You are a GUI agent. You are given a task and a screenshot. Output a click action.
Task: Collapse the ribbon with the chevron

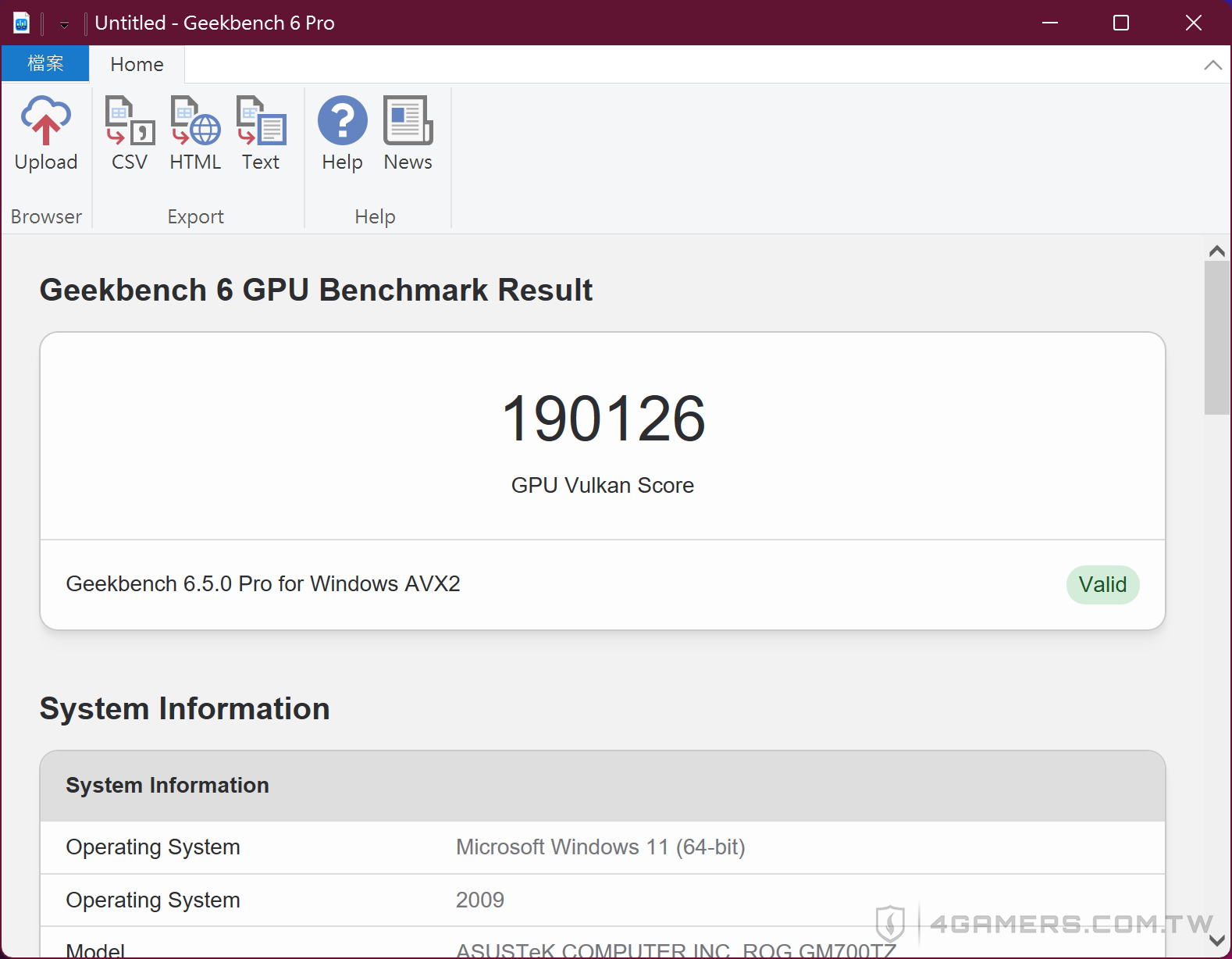[1212, 66]
